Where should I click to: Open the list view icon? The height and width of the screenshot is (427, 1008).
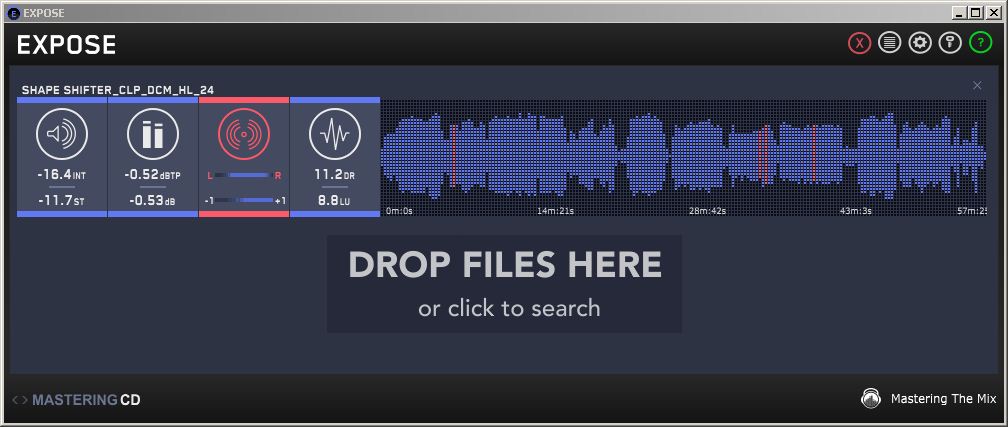[x=889, y=43]
